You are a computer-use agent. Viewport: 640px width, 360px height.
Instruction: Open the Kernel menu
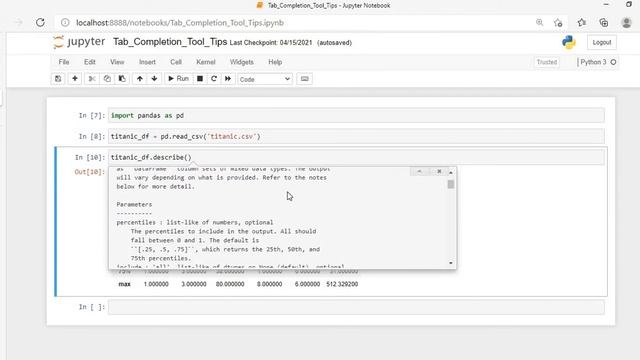205,62
